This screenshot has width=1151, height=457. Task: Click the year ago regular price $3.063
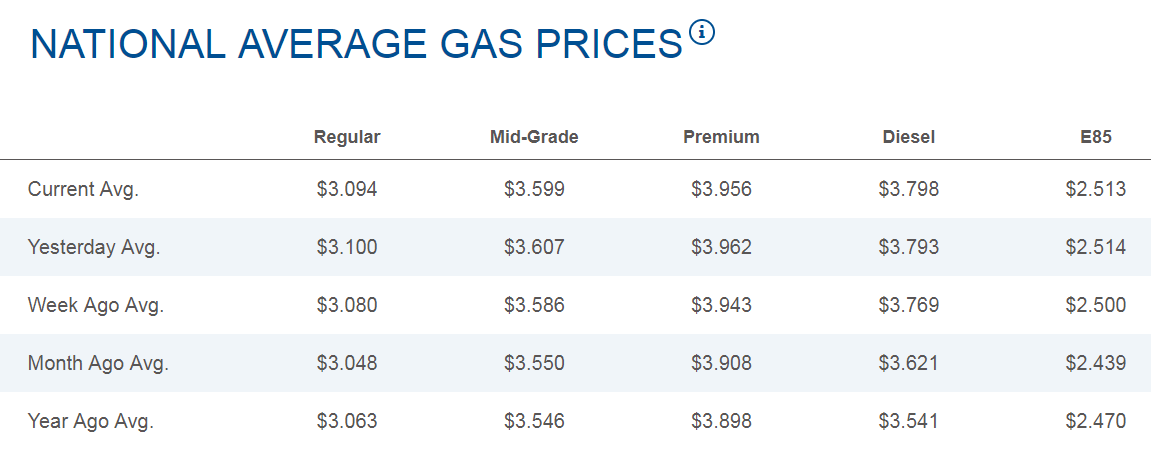coord(347,421)
